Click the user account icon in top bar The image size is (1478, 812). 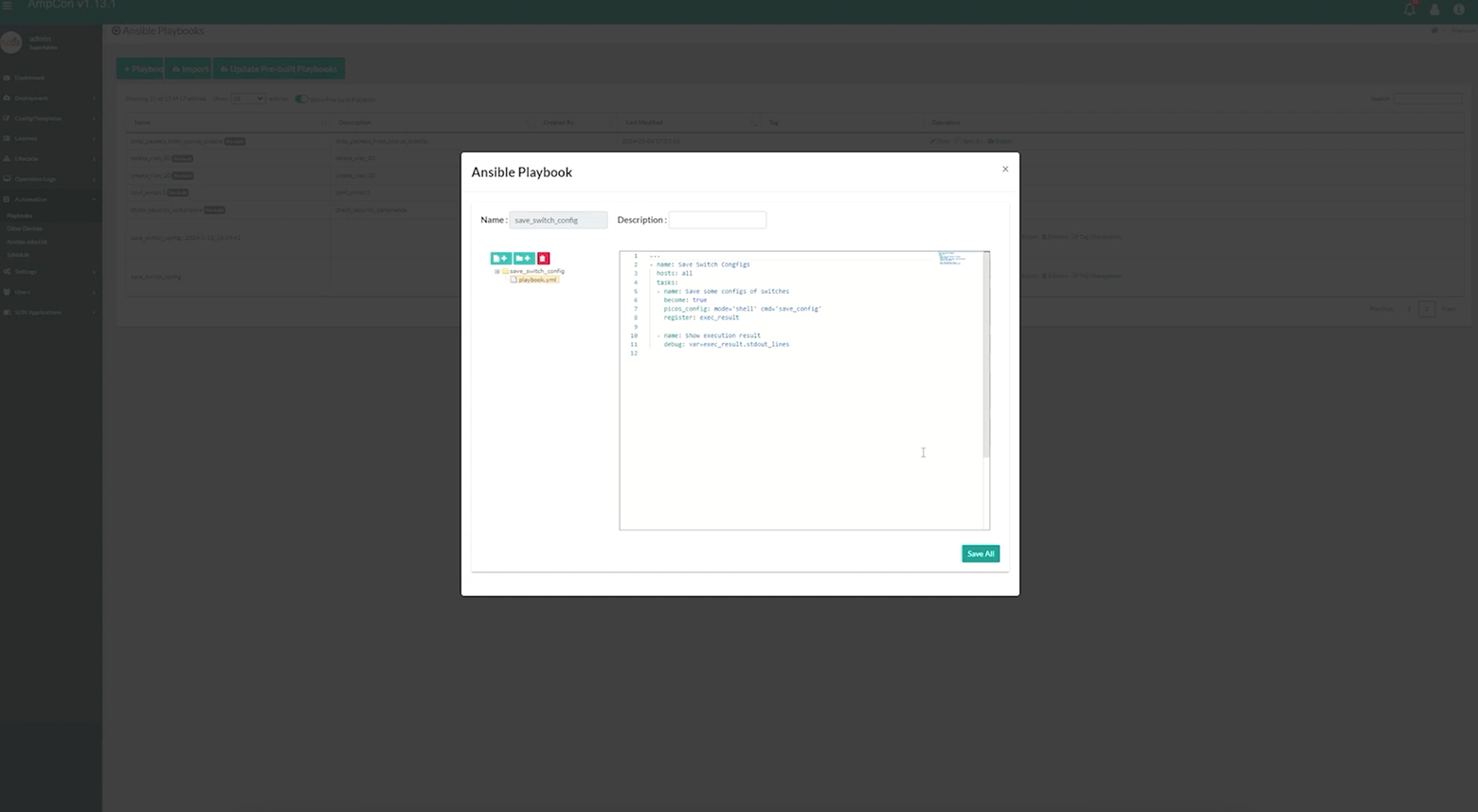(x=1433, y=9)
